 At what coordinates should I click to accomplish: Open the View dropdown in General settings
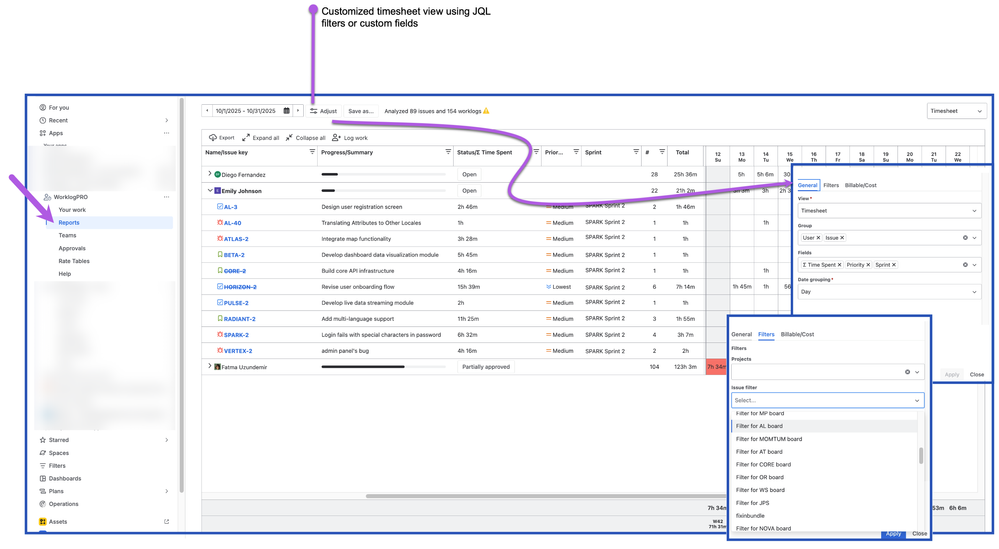click(889, 211)
